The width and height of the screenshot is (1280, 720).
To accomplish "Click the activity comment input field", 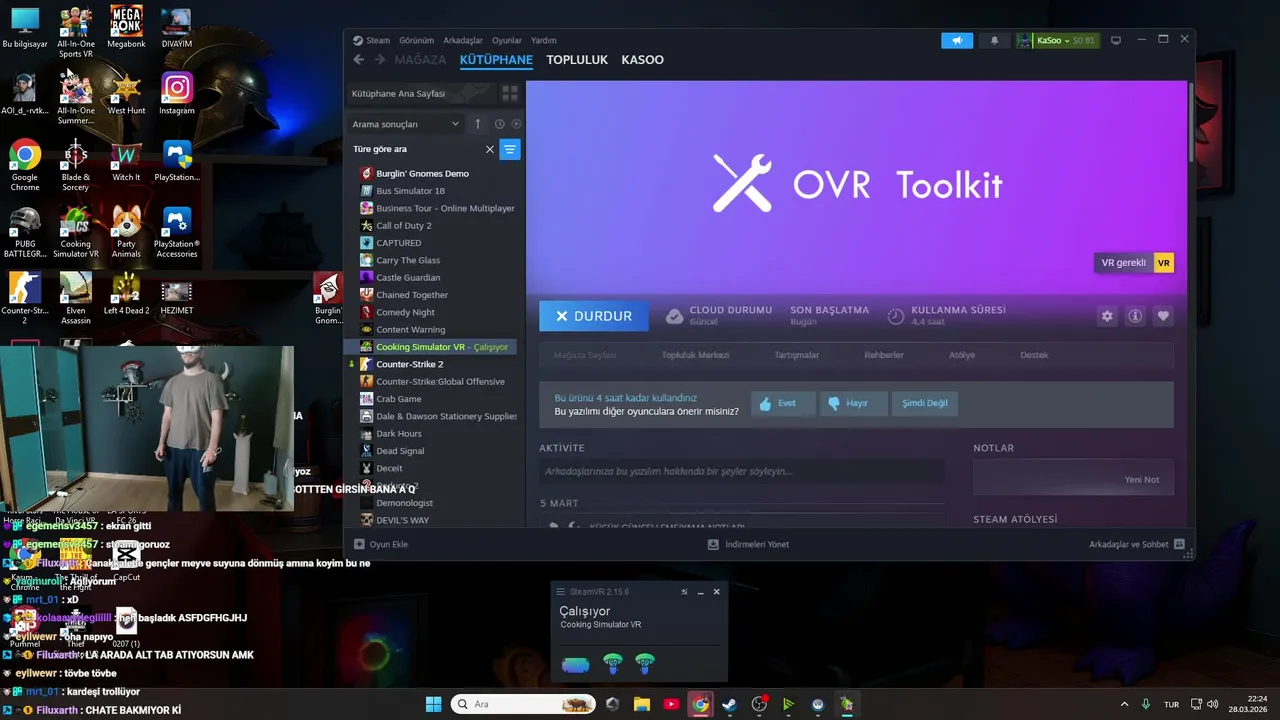I will (741, 471).
